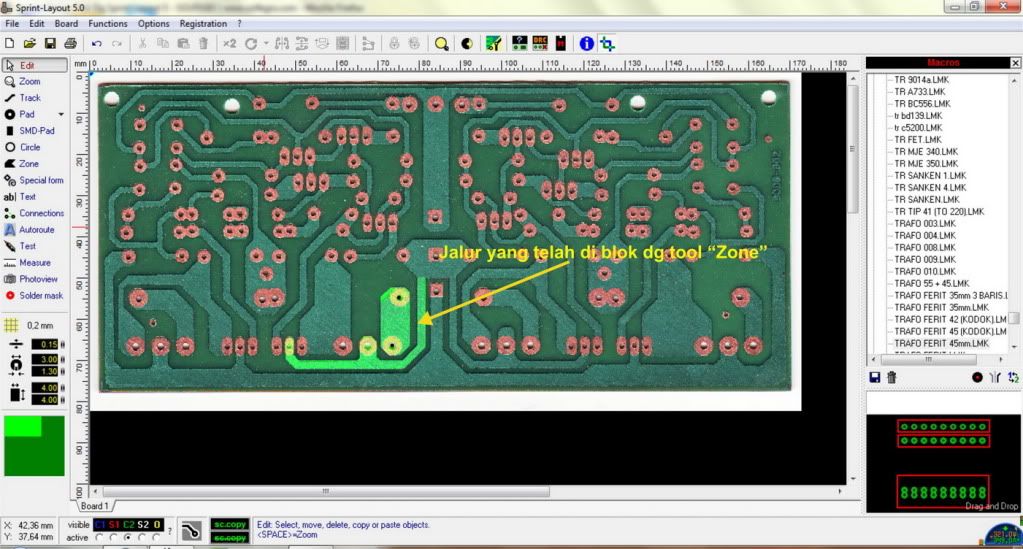Select the Special form tool
Image resolution: width=1023 pixels, height=549 pixels.
(34, 180)
